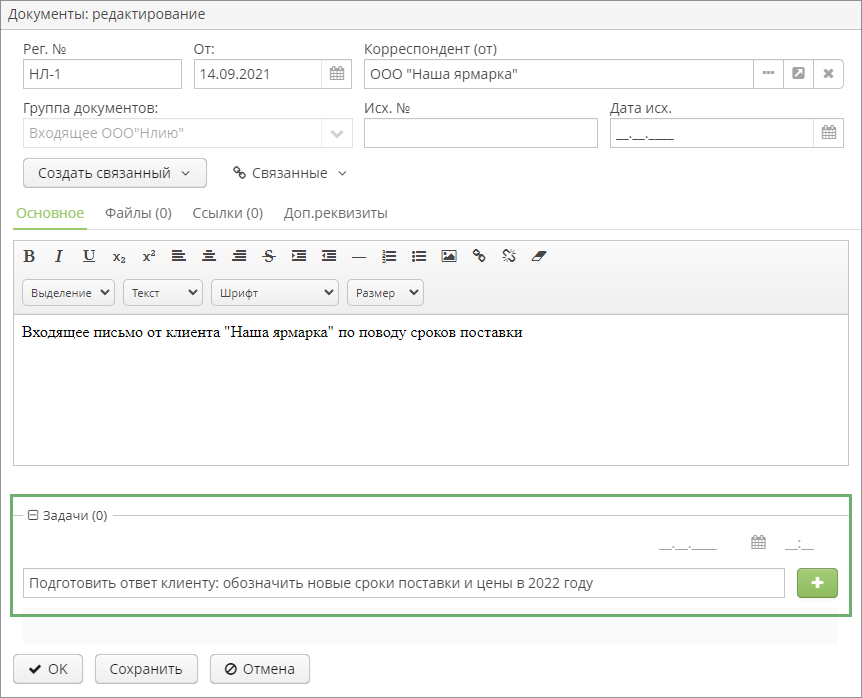The height and width of the screenshot is (698, 862).
Task: Switch to the Файлы (0) tab
Action: [x=139, y=213]
